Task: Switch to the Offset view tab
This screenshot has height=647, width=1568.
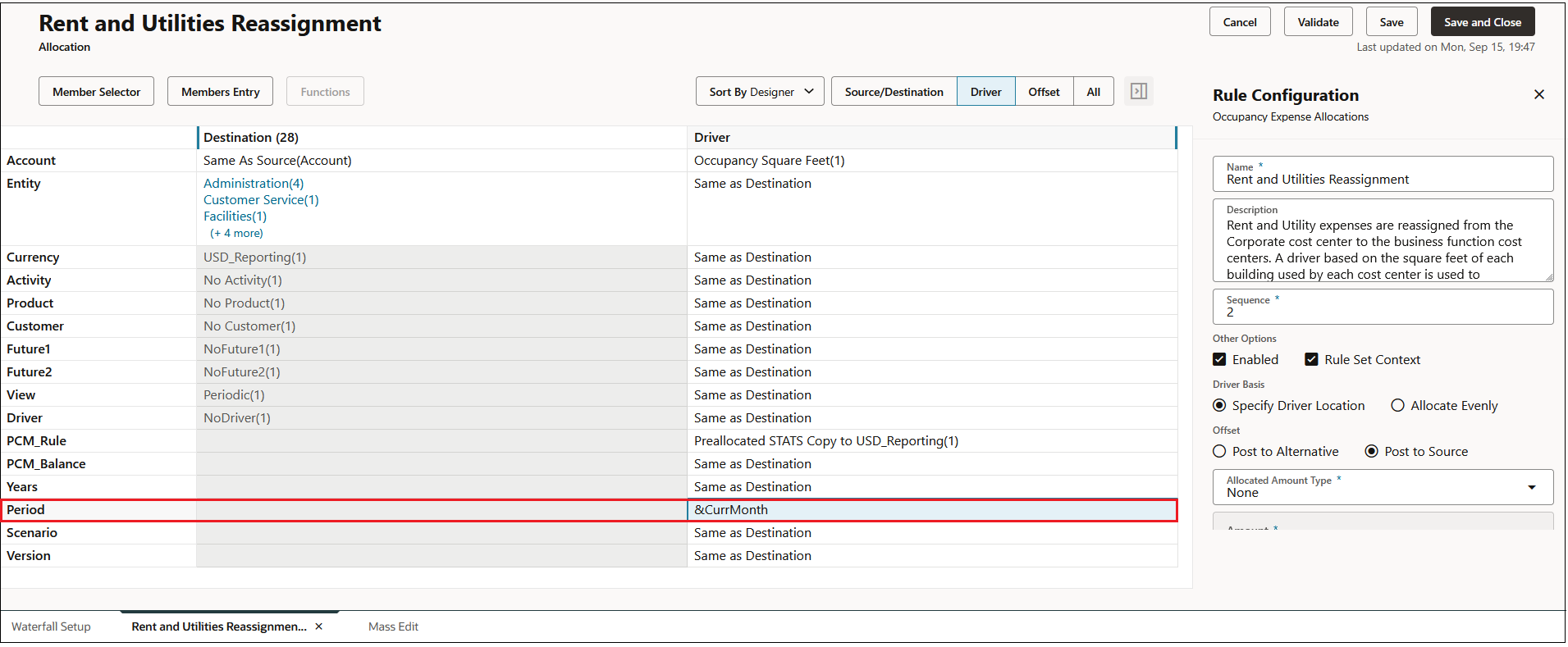Action: (x=1044, y=92)
